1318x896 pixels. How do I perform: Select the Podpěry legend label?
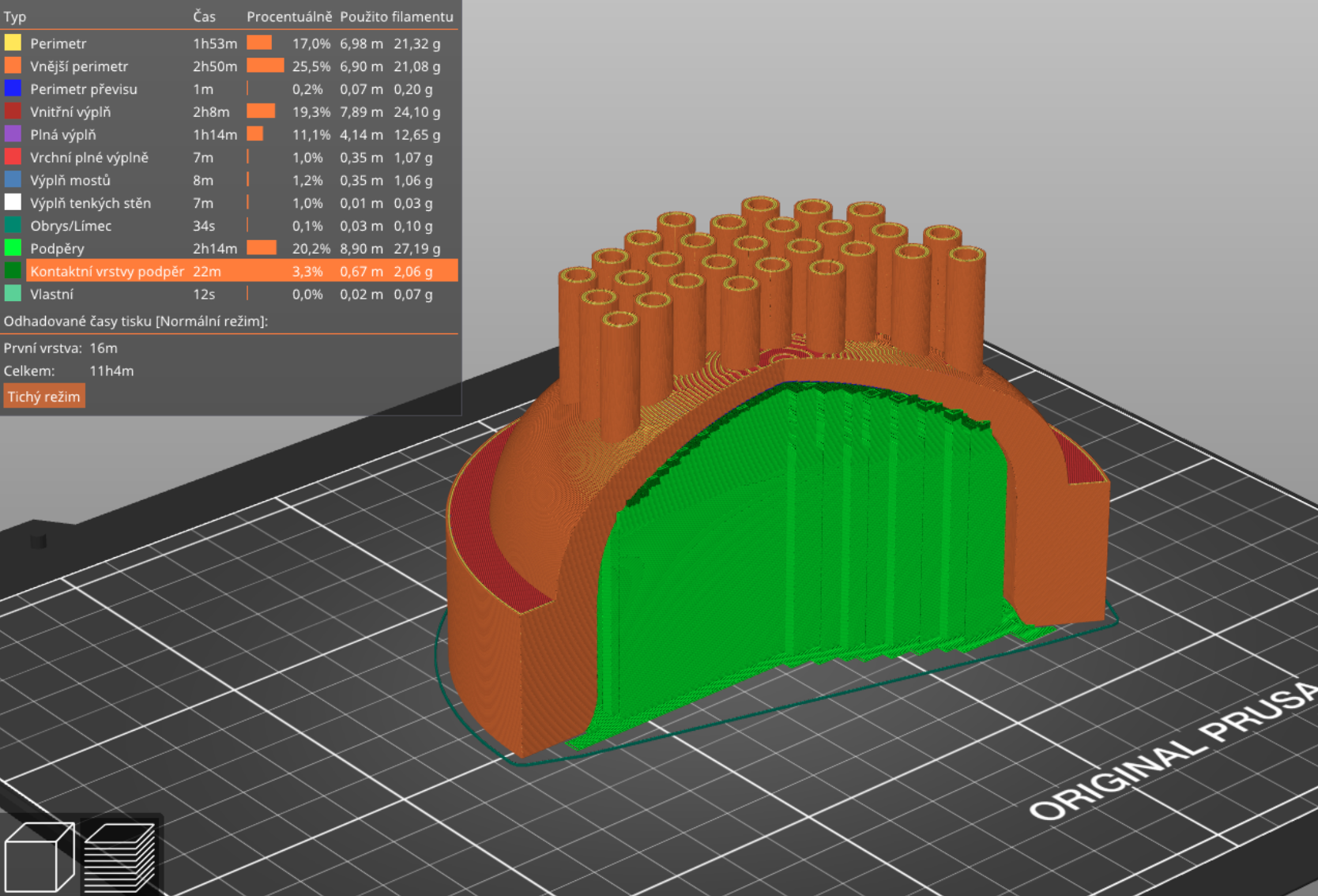57,249
